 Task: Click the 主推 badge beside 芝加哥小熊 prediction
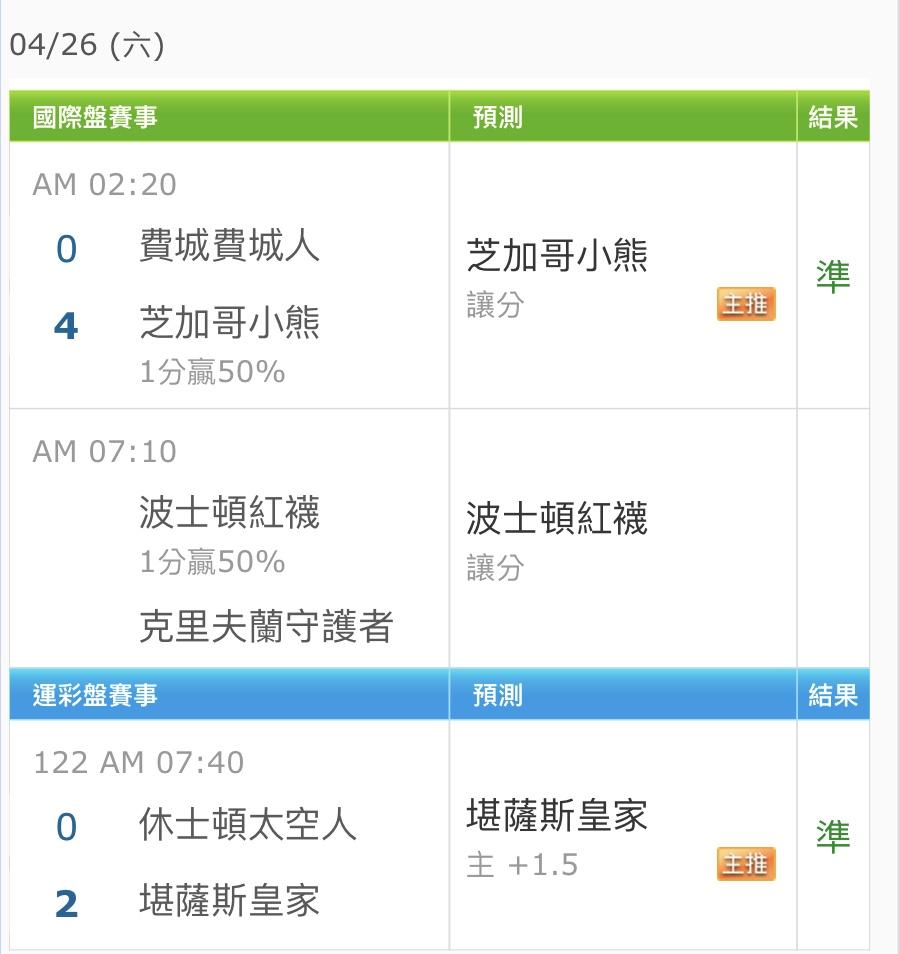coord(745,304)
